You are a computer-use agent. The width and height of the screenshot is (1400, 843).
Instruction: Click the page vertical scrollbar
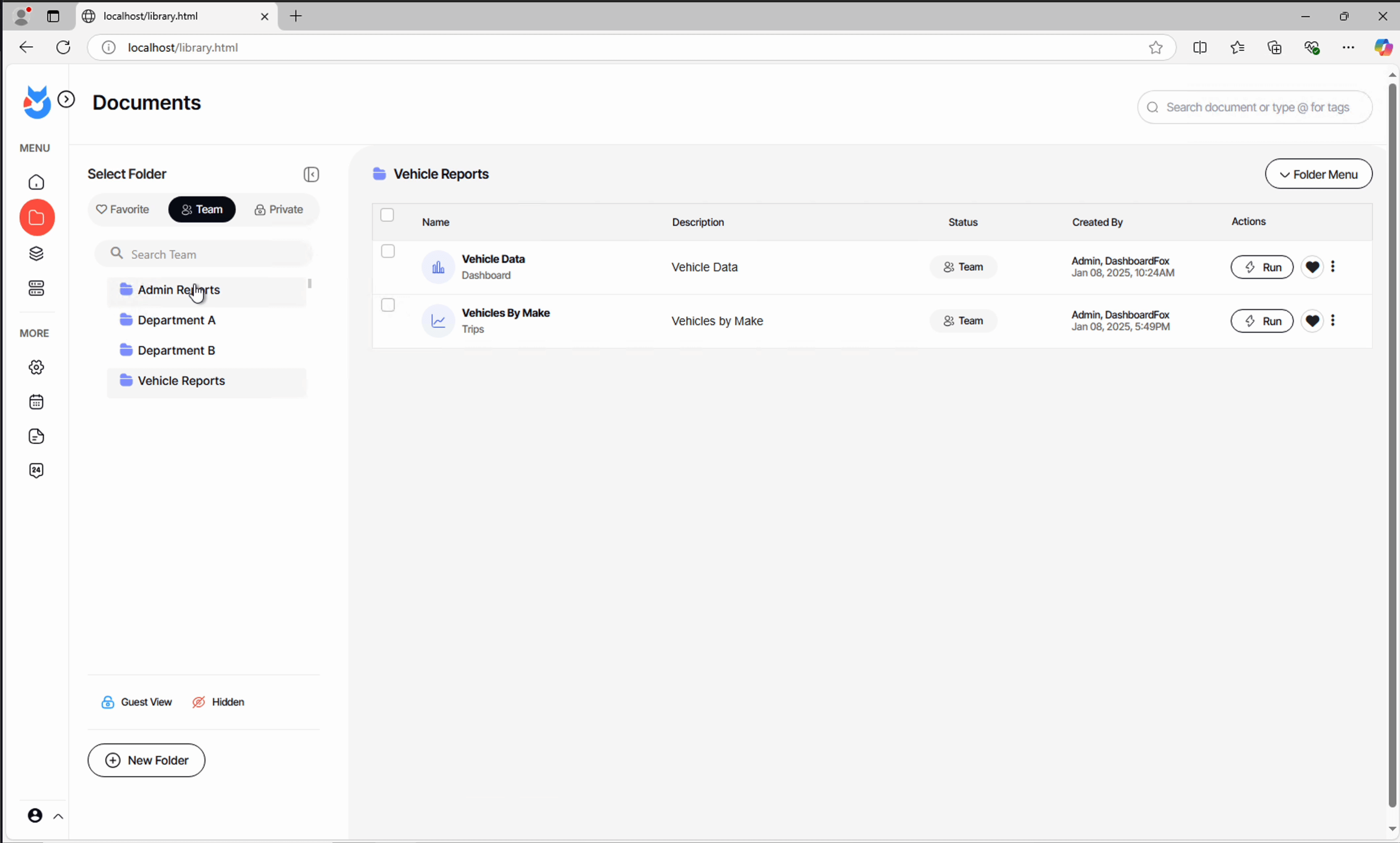pos(1392,443)
